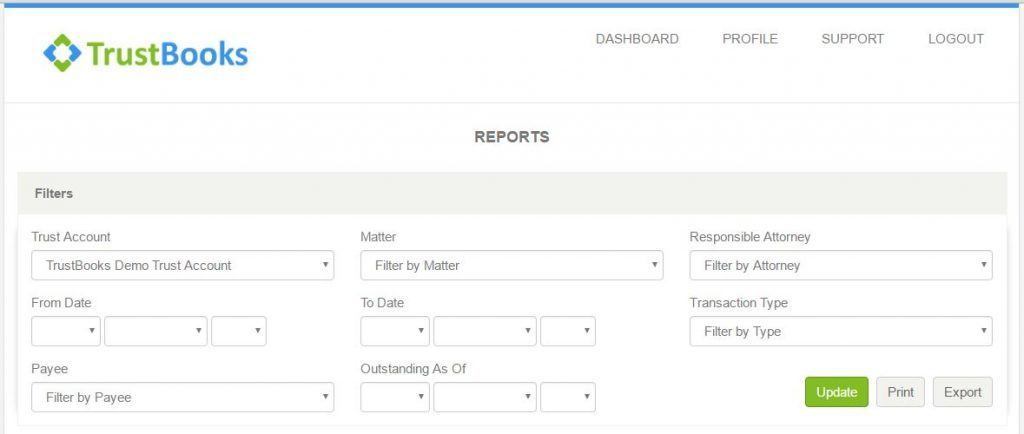
Task: Open the Filter by Attorney dropdown
Action: click(840, 266)
